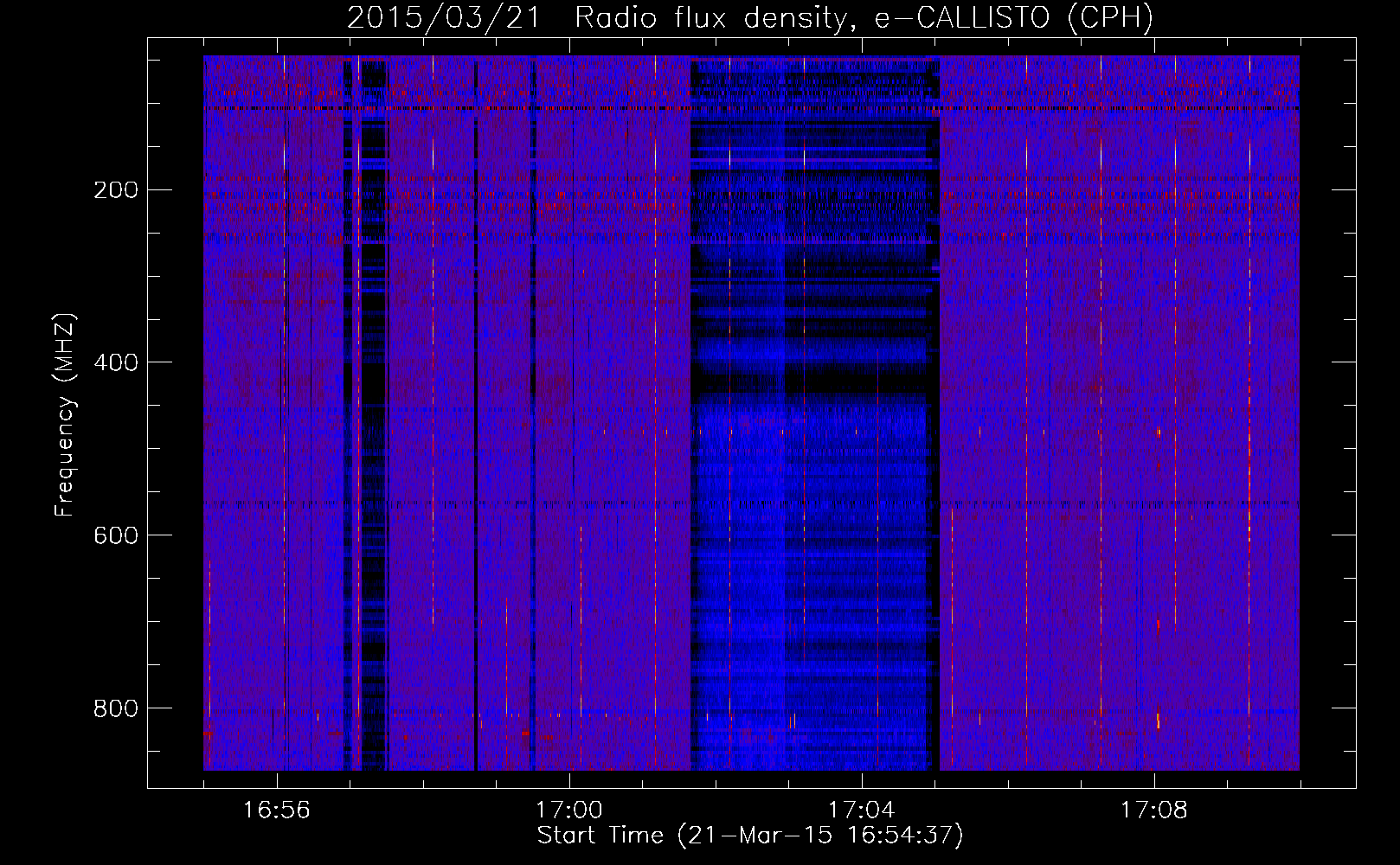Screen dimensions: 1400x865
Task: Click the plot title '2015/03/21 Radio flux density, e-CALLISTO (CPH)'
Action: pos(750,18)
